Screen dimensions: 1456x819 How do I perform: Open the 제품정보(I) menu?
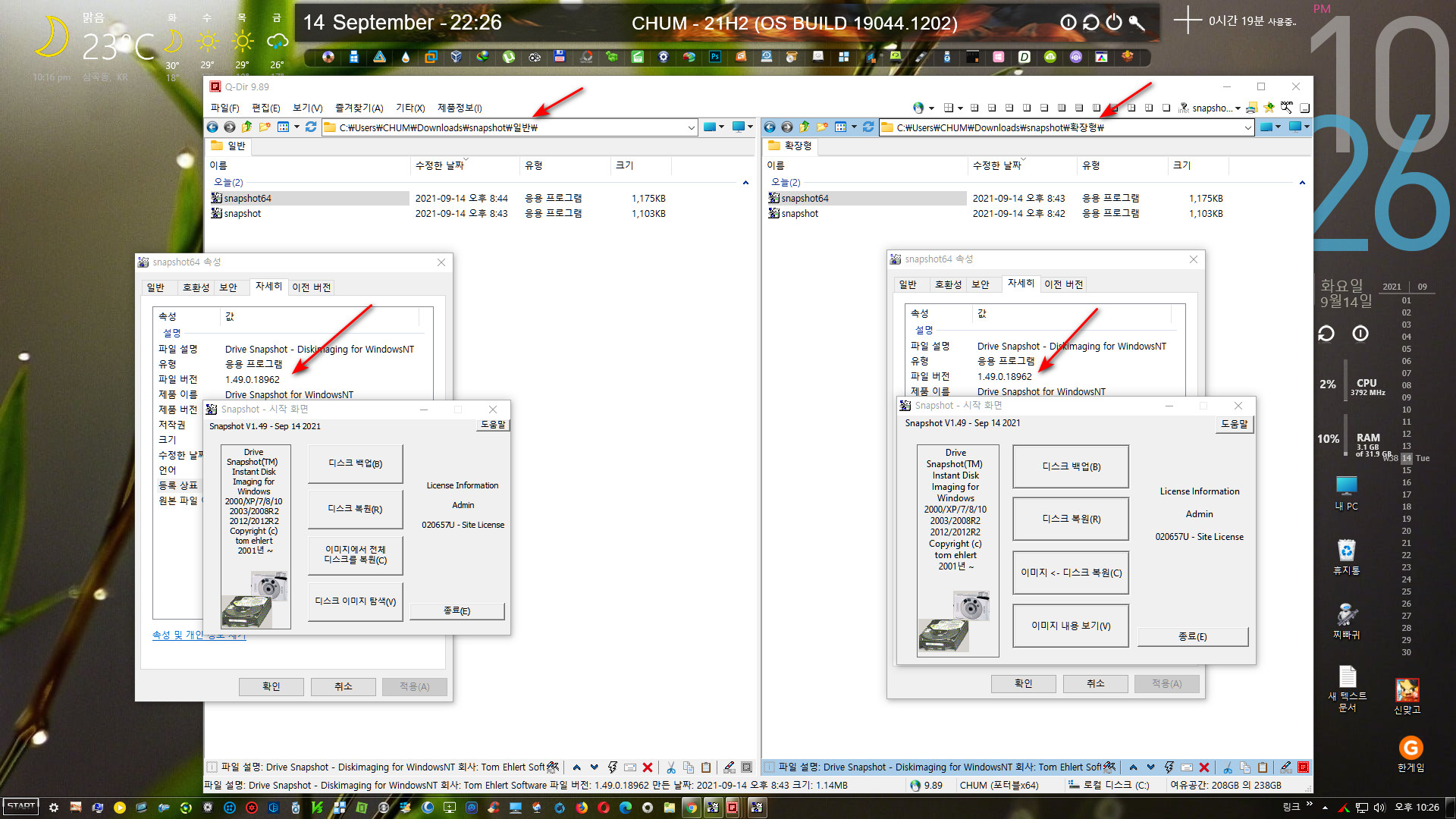point(460,108)
